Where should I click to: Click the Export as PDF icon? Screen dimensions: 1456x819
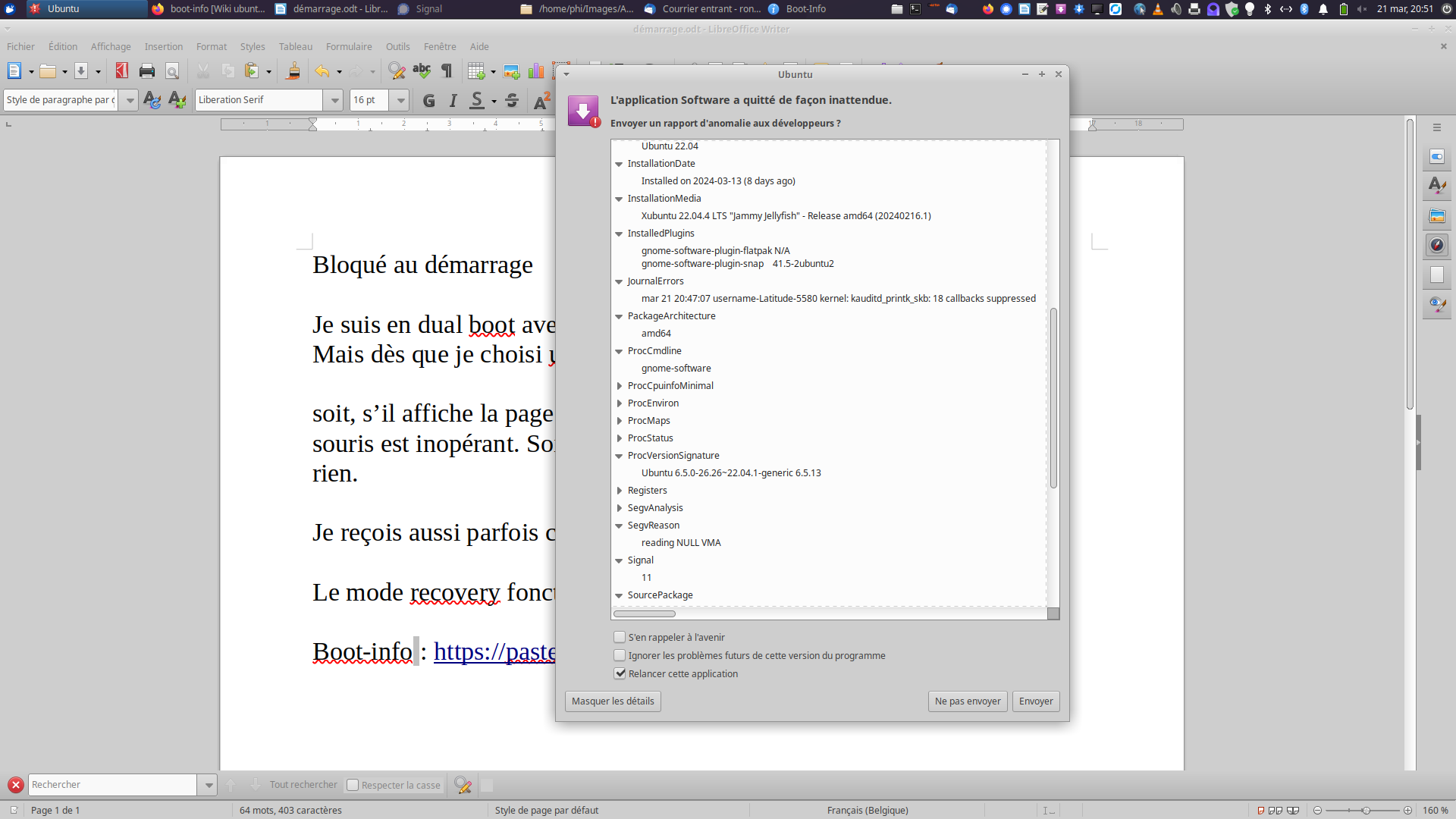click(x=121, y=71)
